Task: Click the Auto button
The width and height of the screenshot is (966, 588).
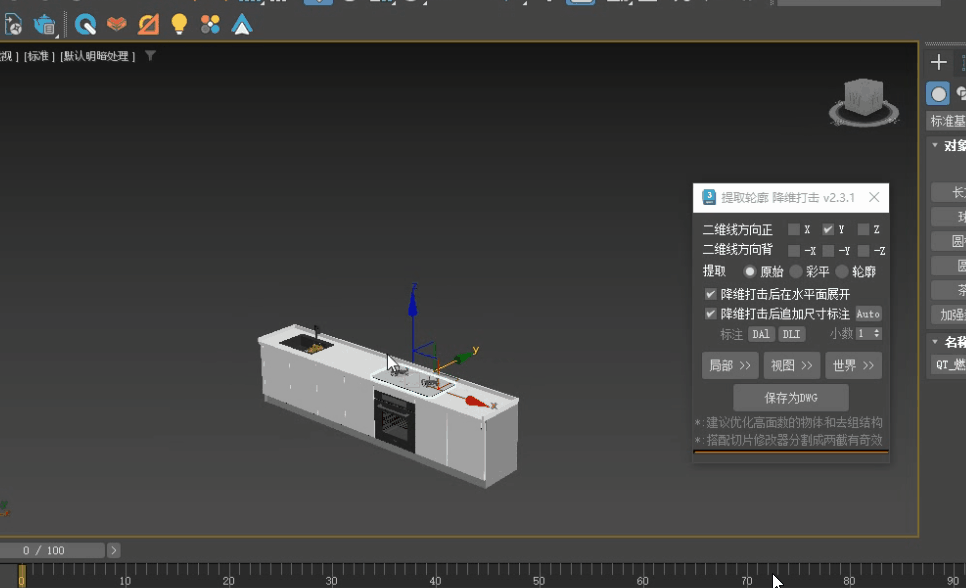Action: pyautogui.click(x=868, y=314)
